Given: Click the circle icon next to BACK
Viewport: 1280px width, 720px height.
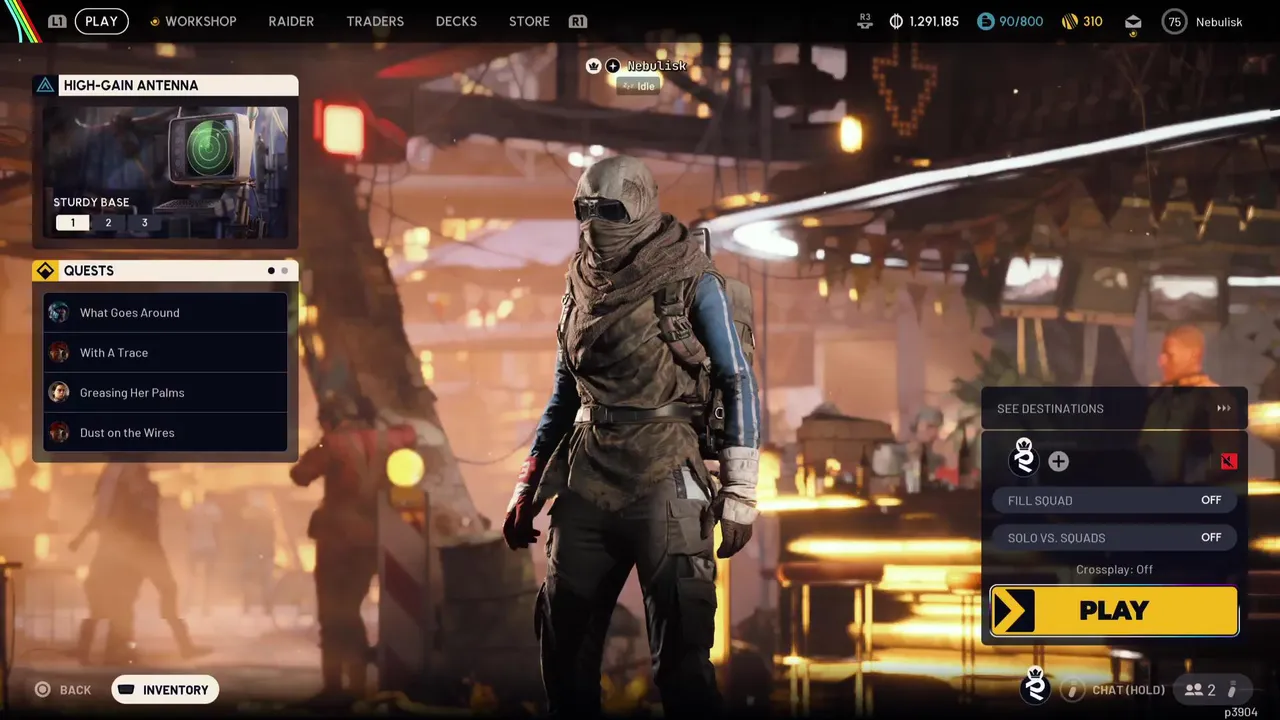Looking at the screenshot, I should click(43, 690).
